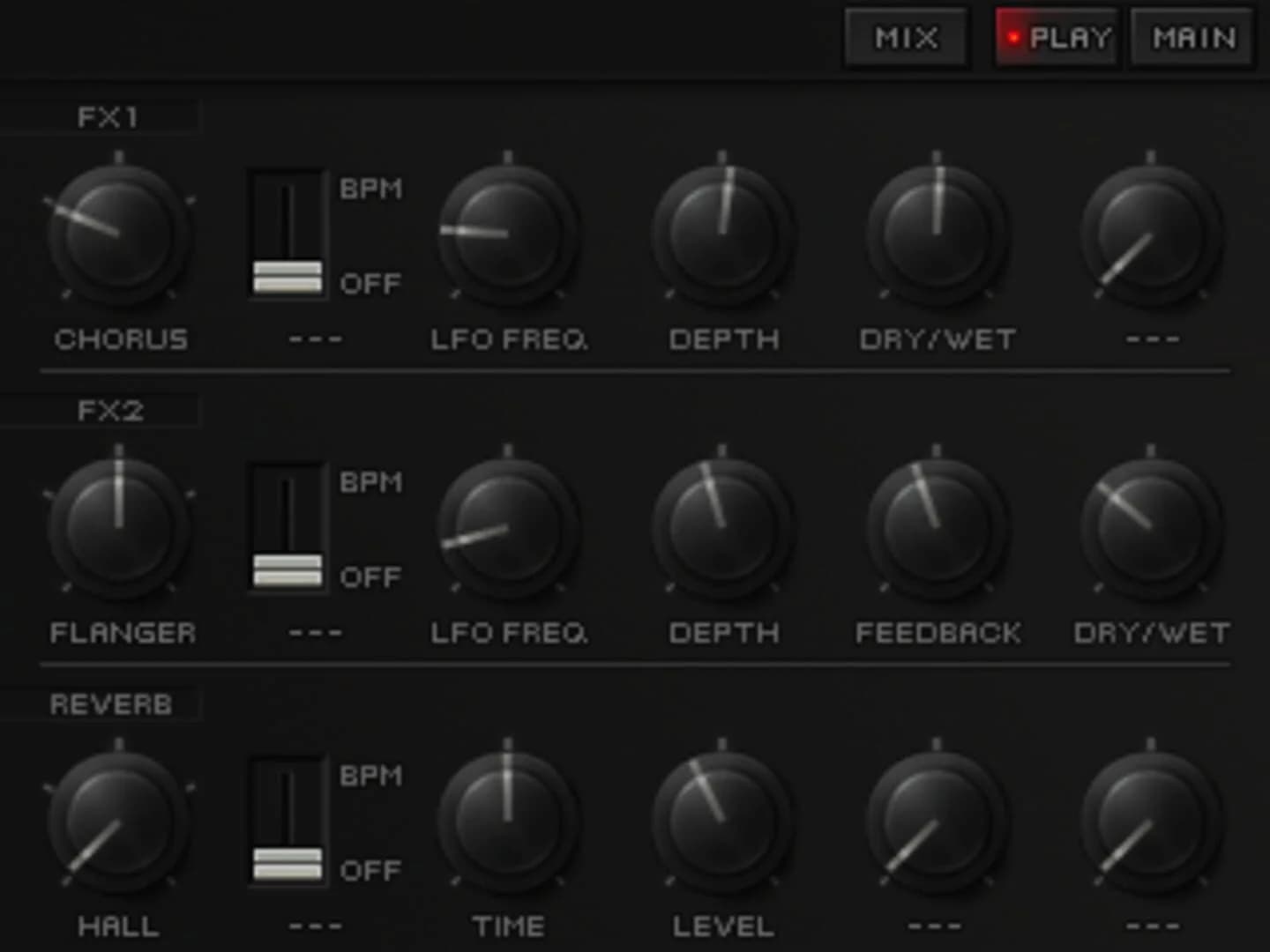Screen dimensions: 1270x952
Task: Adjust the FLANGER DEPTH knob
Action: coord(723,529)
